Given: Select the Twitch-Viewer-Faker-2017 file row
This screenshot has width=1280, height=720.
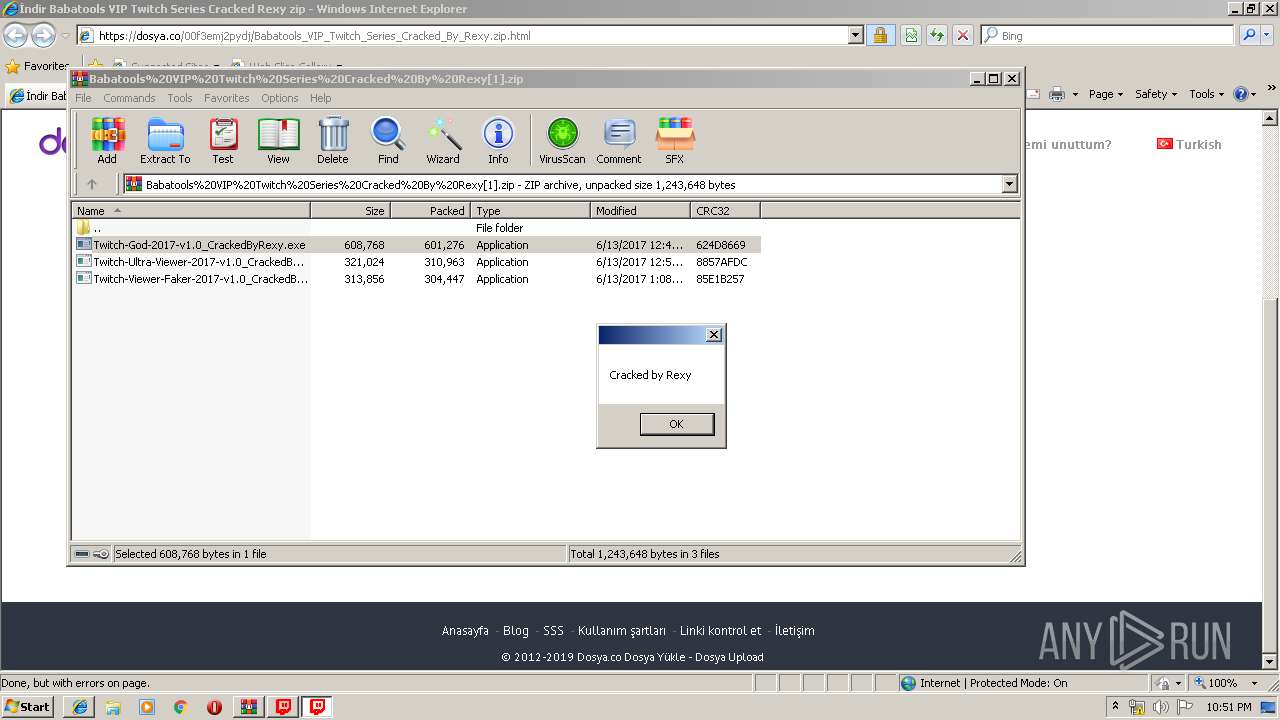Looking at the screenshot, I should click(417, 279).
